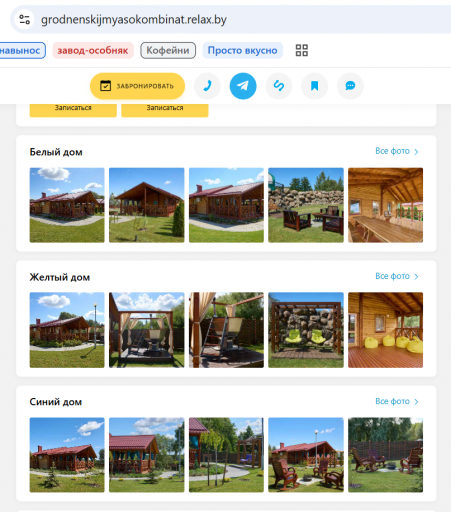This screenshot has width=451, height=512.
Task: Open the chat bubble icon
Action: point(350,86)
